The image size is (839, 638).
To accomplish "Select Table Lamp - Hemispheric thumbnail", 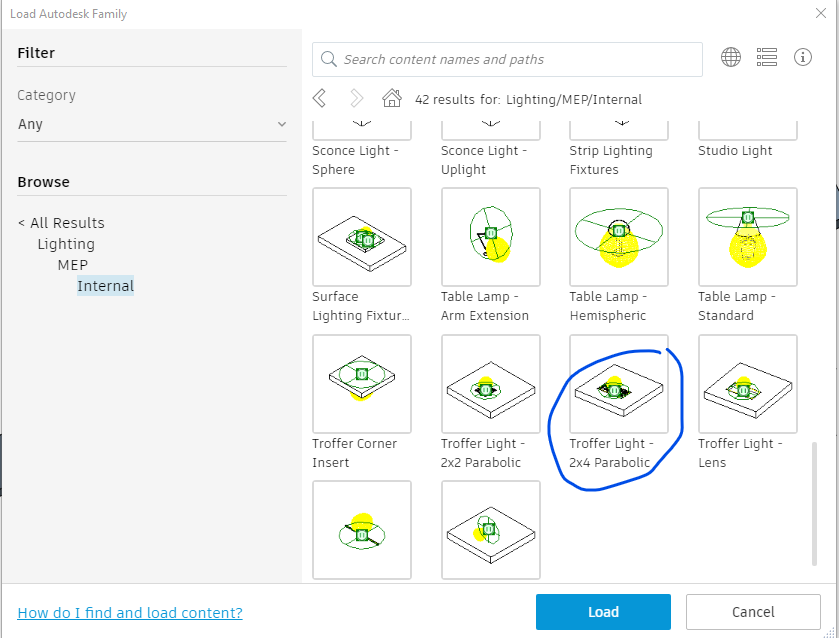I will pyautogui.click(x=619, y=237).
